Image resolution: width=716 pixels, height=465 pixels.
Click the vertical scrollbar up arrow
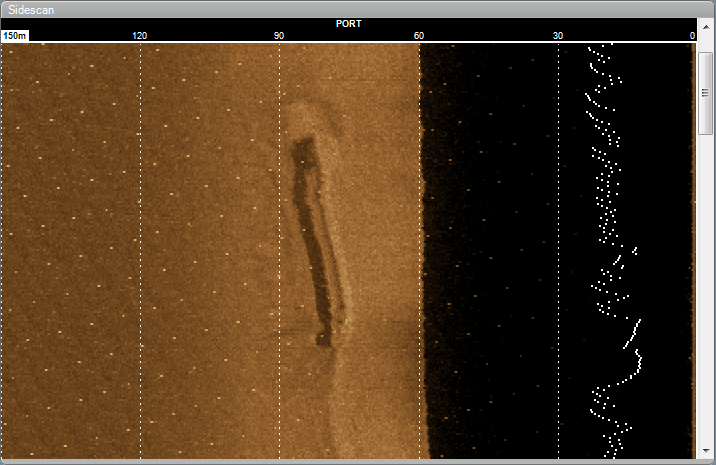(x=705, y=27)
